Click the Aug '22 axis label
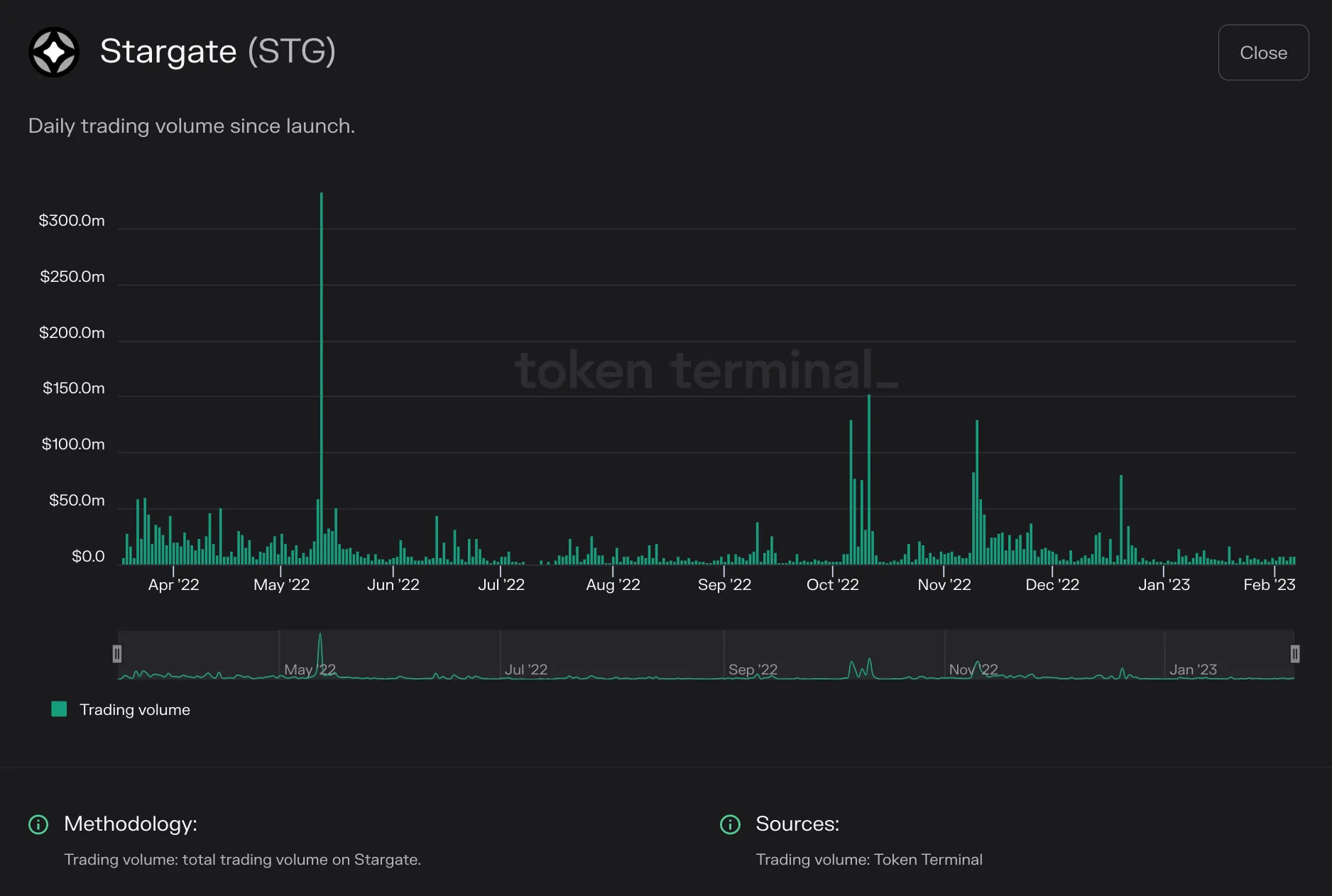 point(613,584)
